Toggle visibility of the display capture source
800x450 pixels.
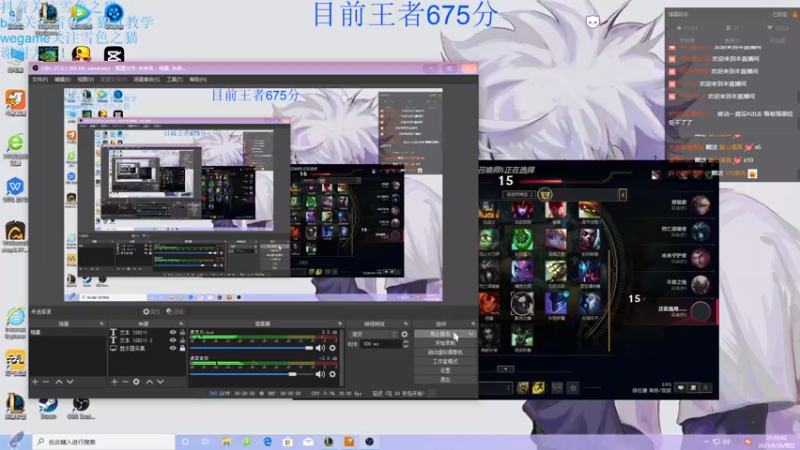pyautogui.click(x=173, y=348)
